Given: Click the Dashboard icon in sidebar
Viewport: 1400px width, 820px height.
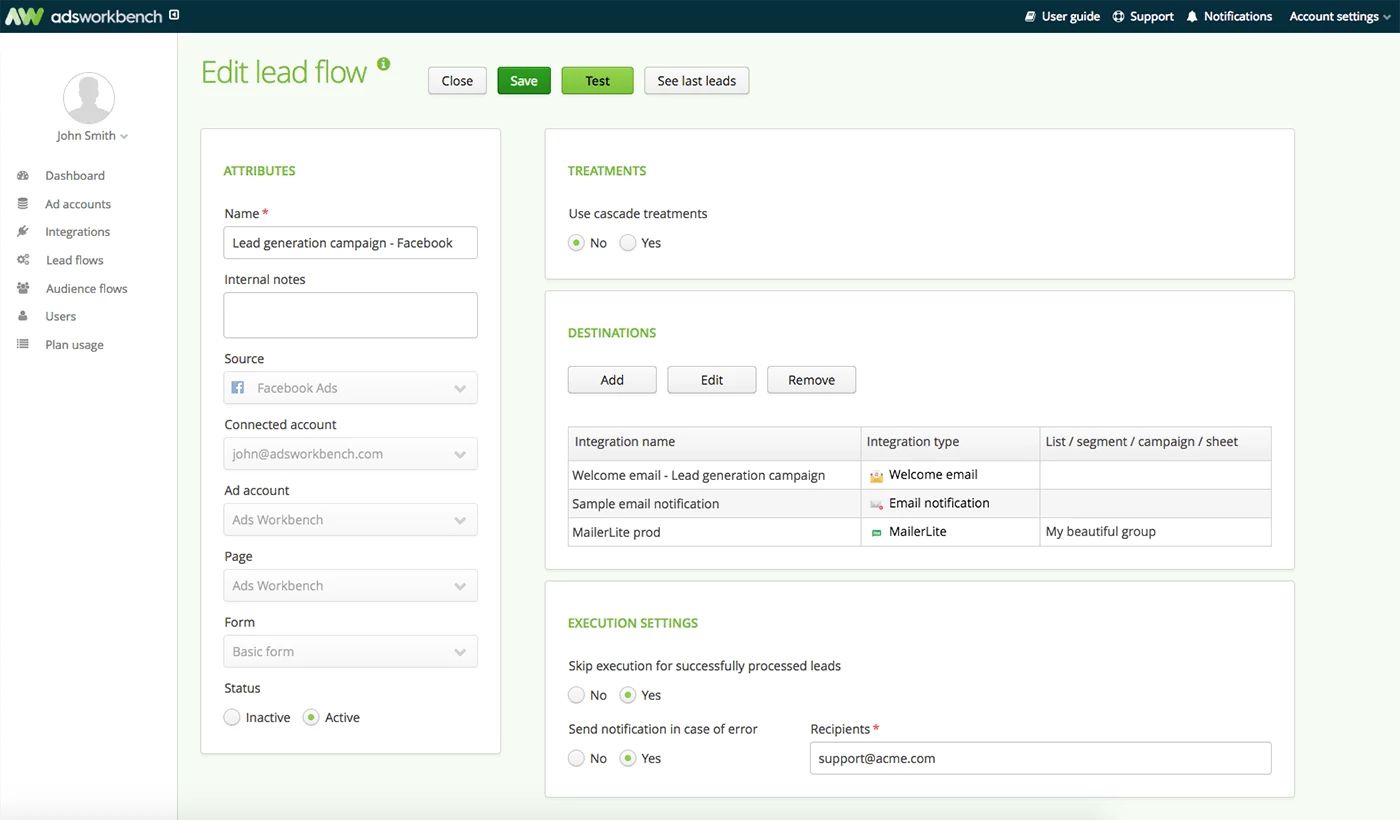Looking at the screenshot, I should [23, 176].
